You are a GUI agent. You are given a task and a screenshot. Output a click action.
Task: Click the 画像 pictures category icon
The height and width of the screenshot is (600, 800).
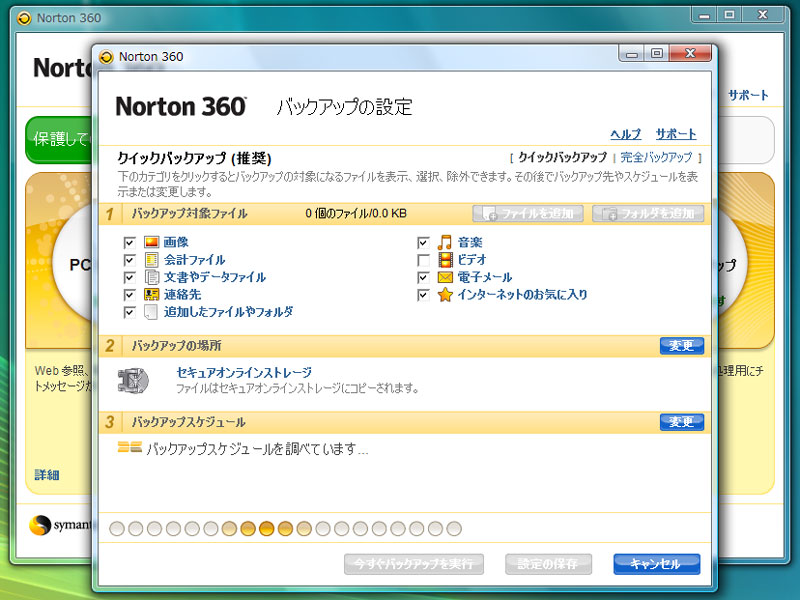pos(152,242)
